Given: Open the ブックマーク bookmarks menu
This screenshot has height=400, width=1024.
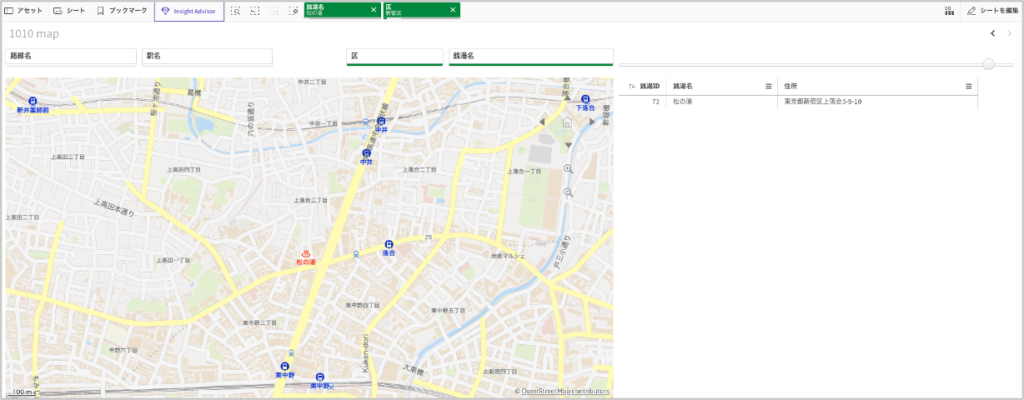Looking at the screenshot, I should point(121,10).
